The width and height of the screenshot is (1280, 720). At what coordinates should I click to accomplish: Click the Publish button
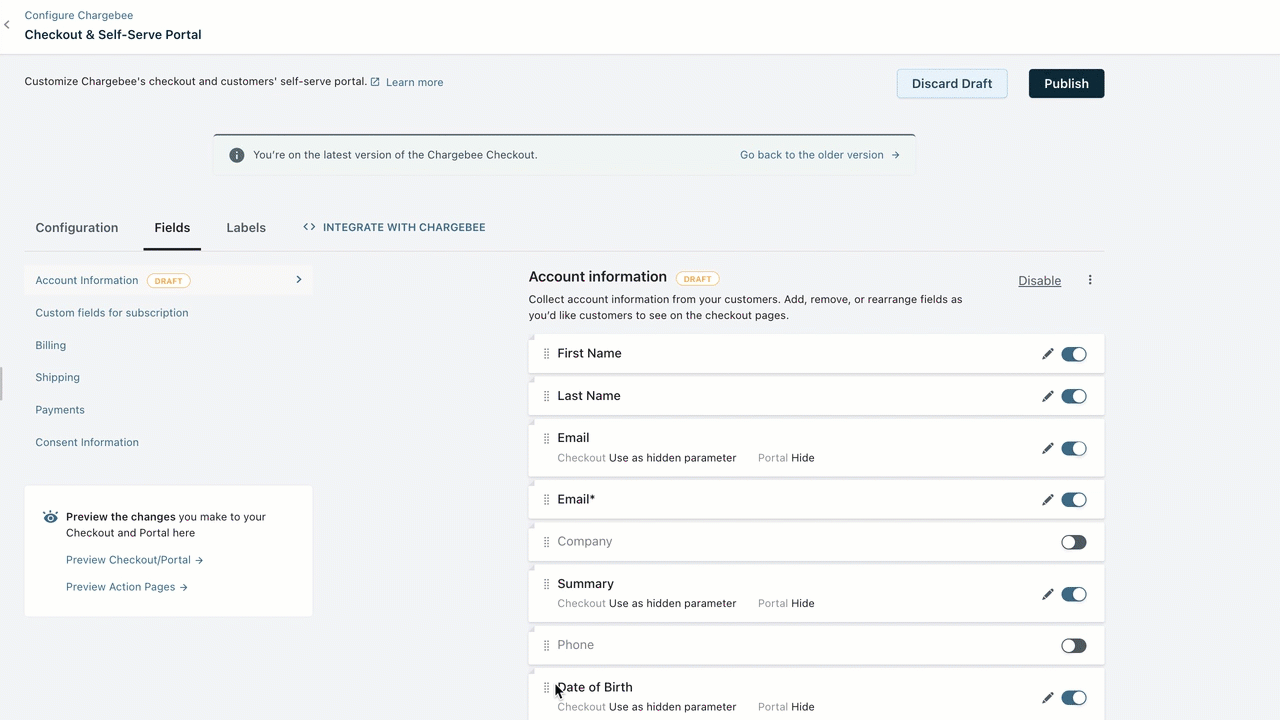tap(1066, 84)
